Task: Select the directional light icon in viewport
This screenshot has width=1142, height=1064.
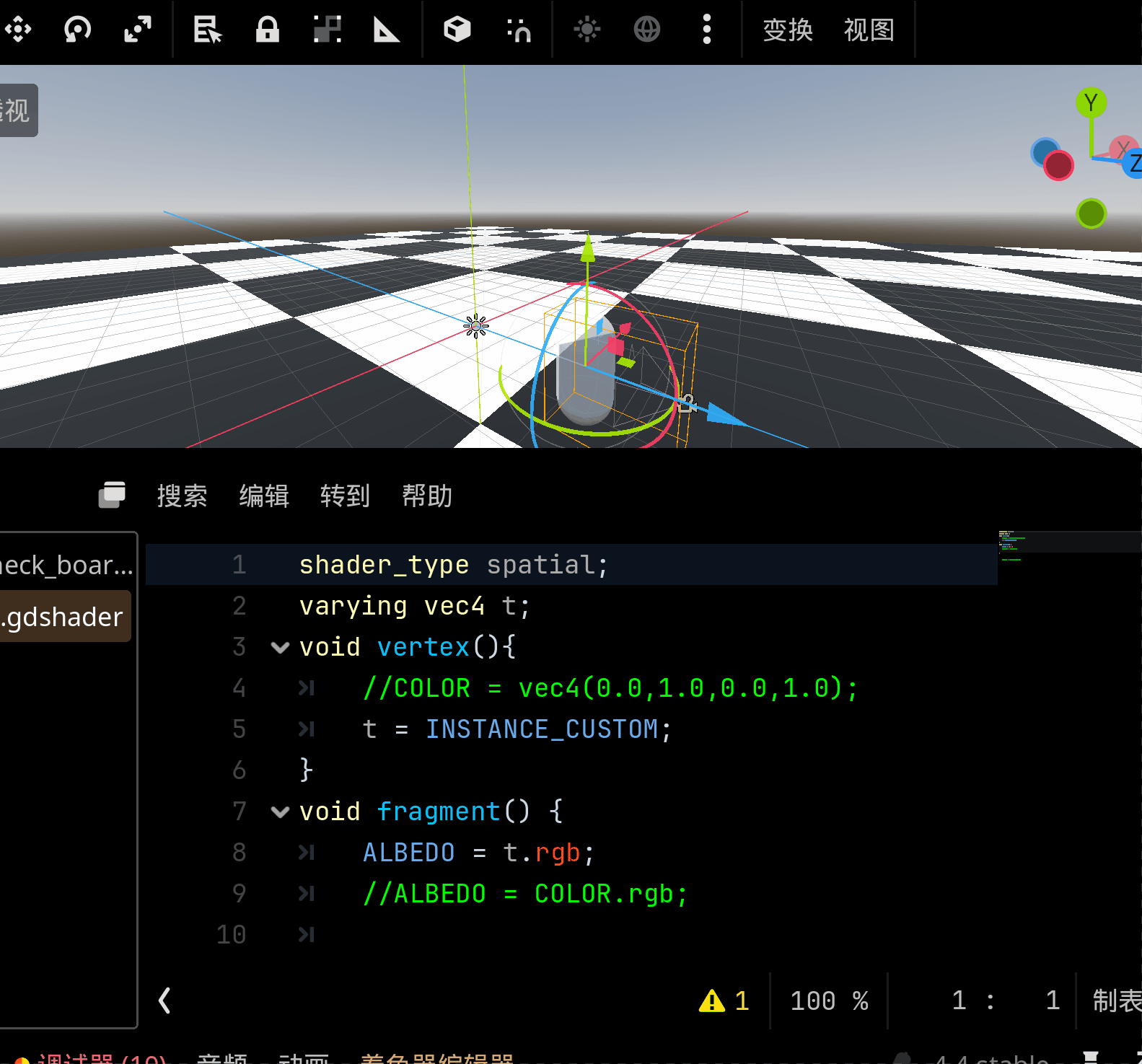Action: [476, 326]
